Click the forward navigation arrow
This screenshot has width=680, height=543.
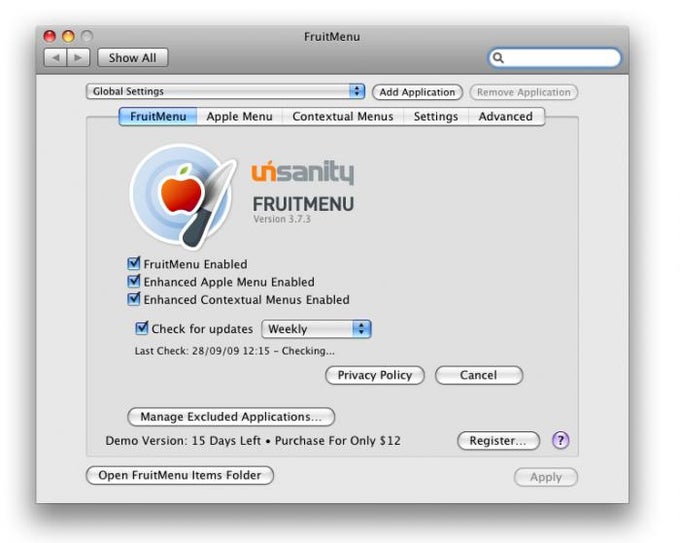click(x=78, y=58)
